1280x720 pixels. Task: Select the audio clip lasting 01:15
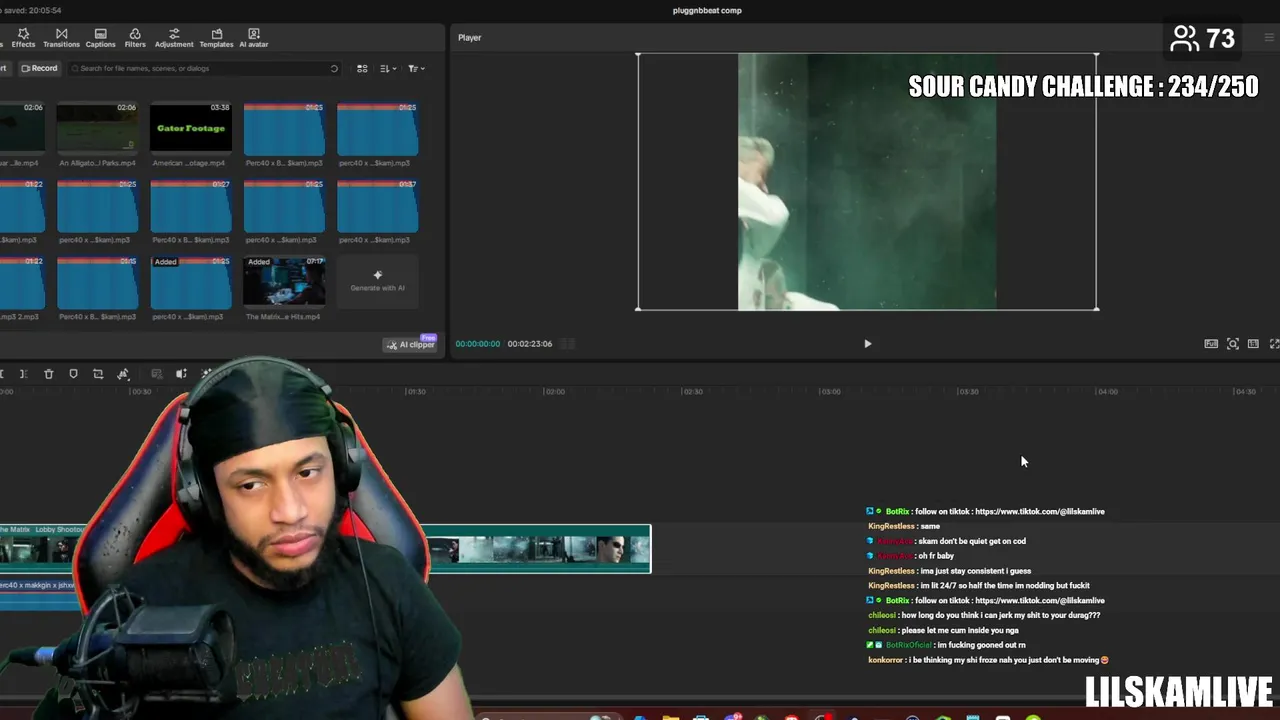pyautogui.click(x=97, y=282)
